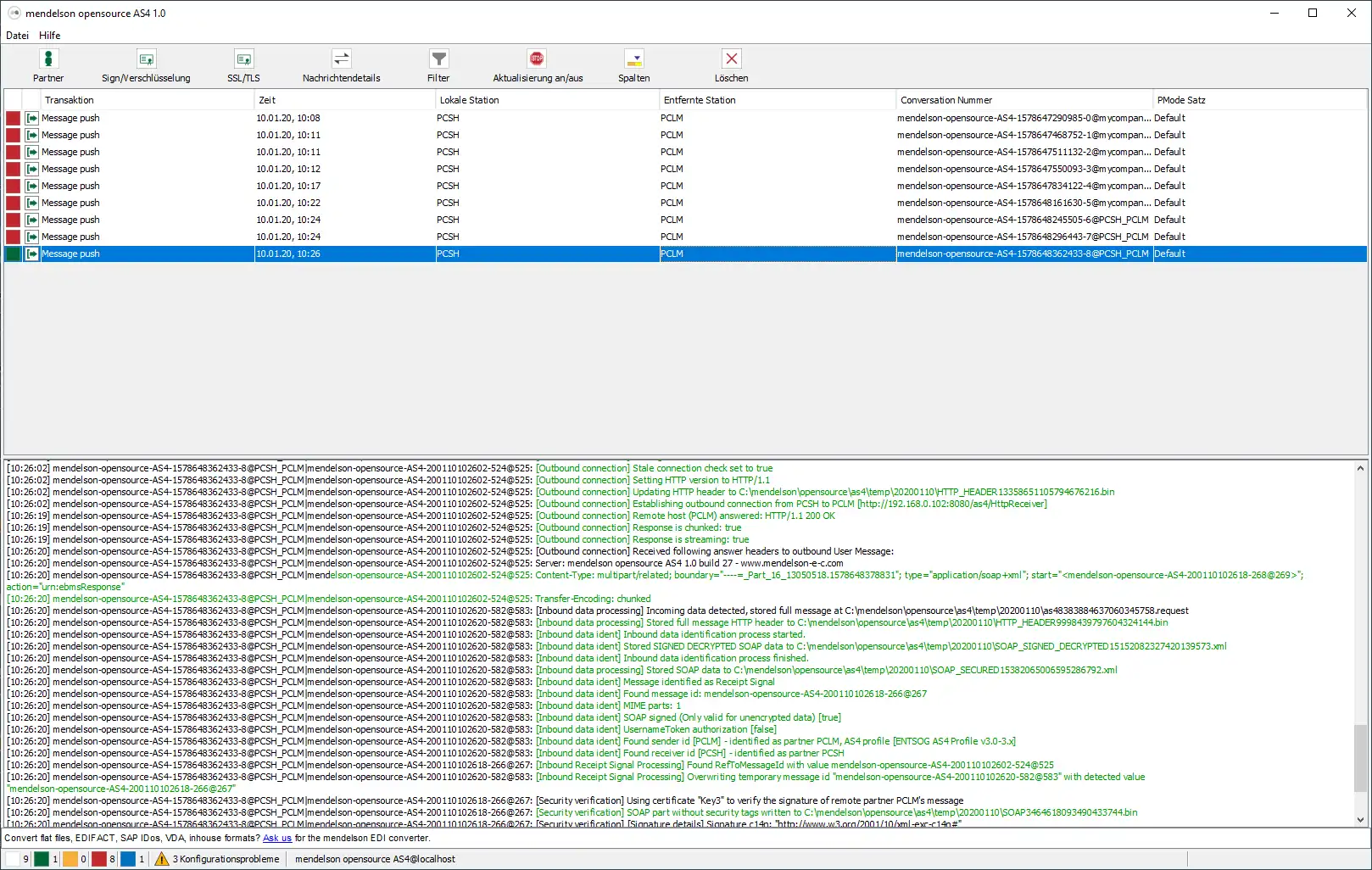1372x870 pixels.
Task: Open the Partner management toolbar button
Action: [48, 66]
